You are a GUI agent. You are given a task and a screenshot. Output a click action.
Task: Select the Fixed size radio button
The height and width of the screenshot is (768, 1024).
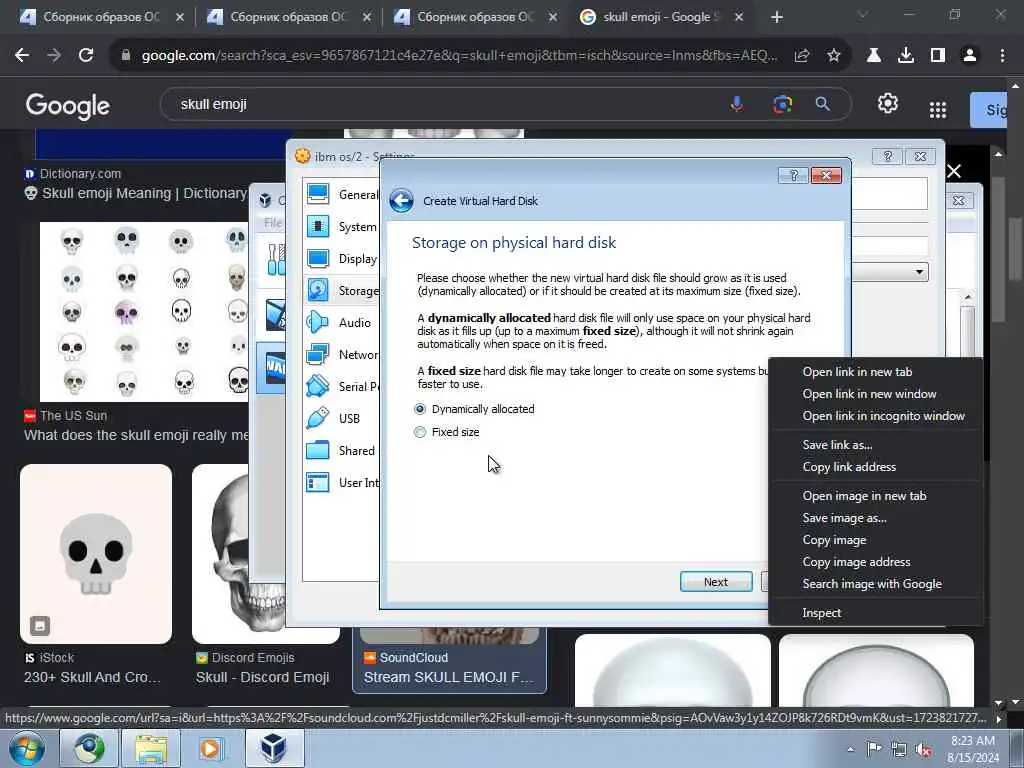[x=420, y=432]
